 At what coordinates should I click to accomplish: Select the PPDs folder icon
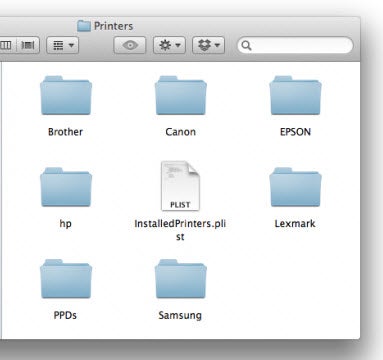[66, 279]
